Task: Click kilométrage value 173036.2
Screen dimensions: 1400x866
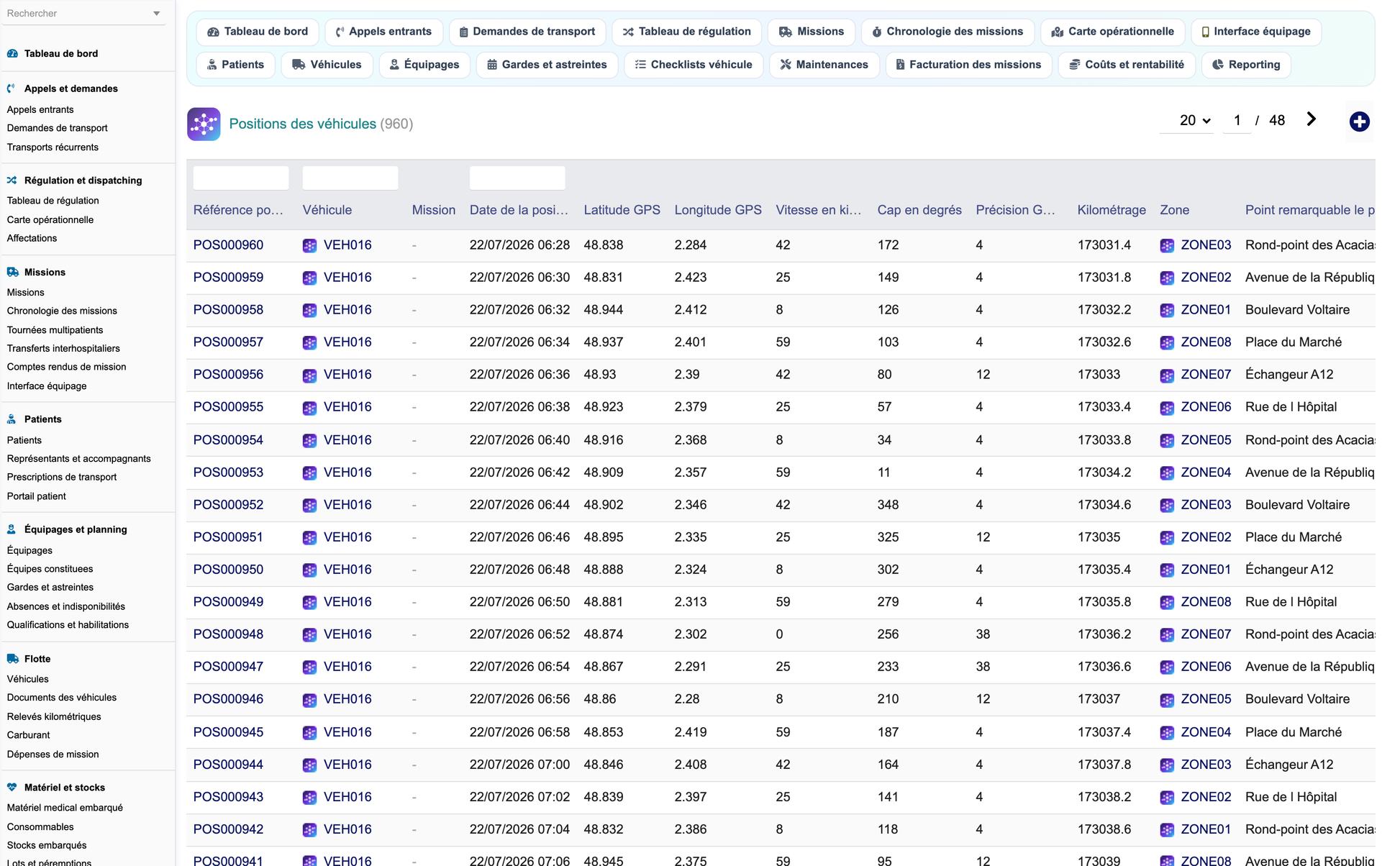Action: coord(1104,634)
